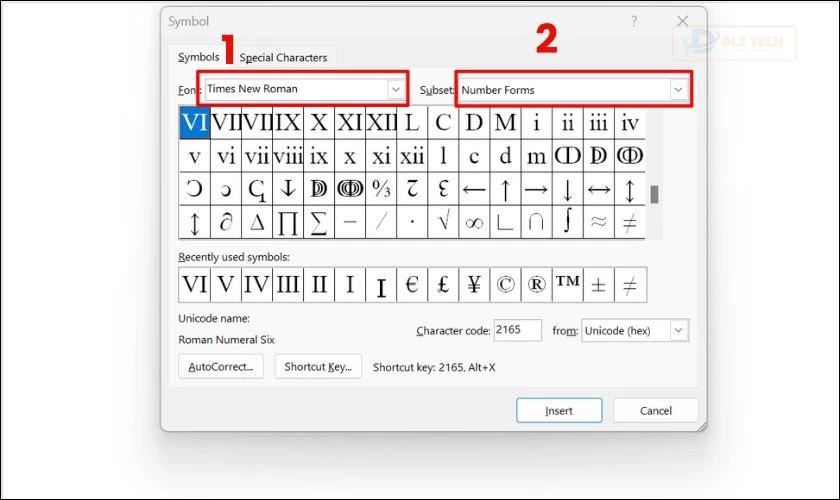Select the almost equal ≈ symbol

click(x=598, y=222)
